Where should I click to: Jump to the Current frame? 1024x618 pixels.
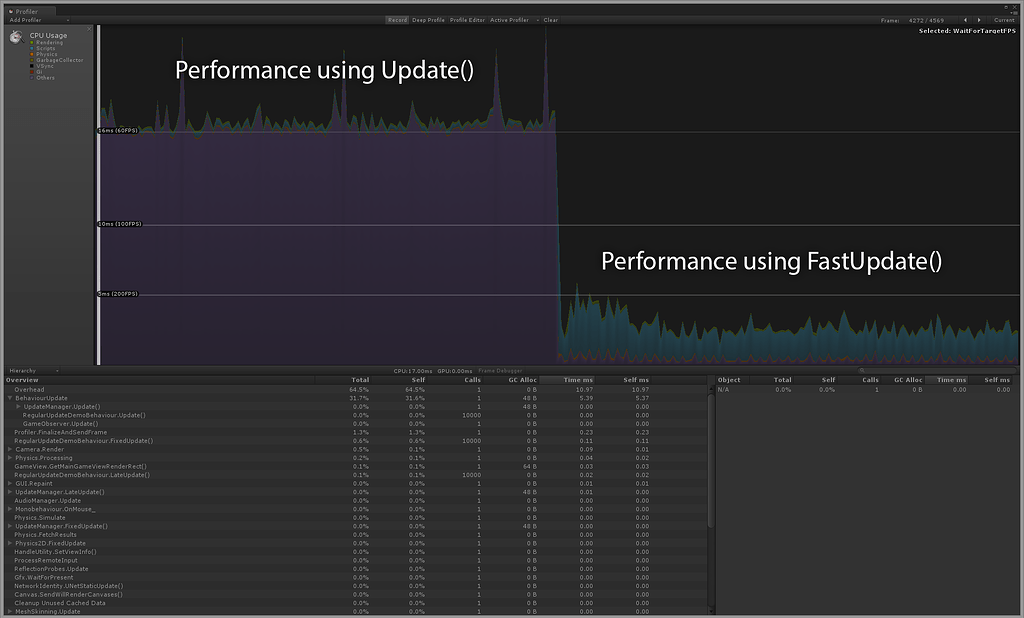1004,20
